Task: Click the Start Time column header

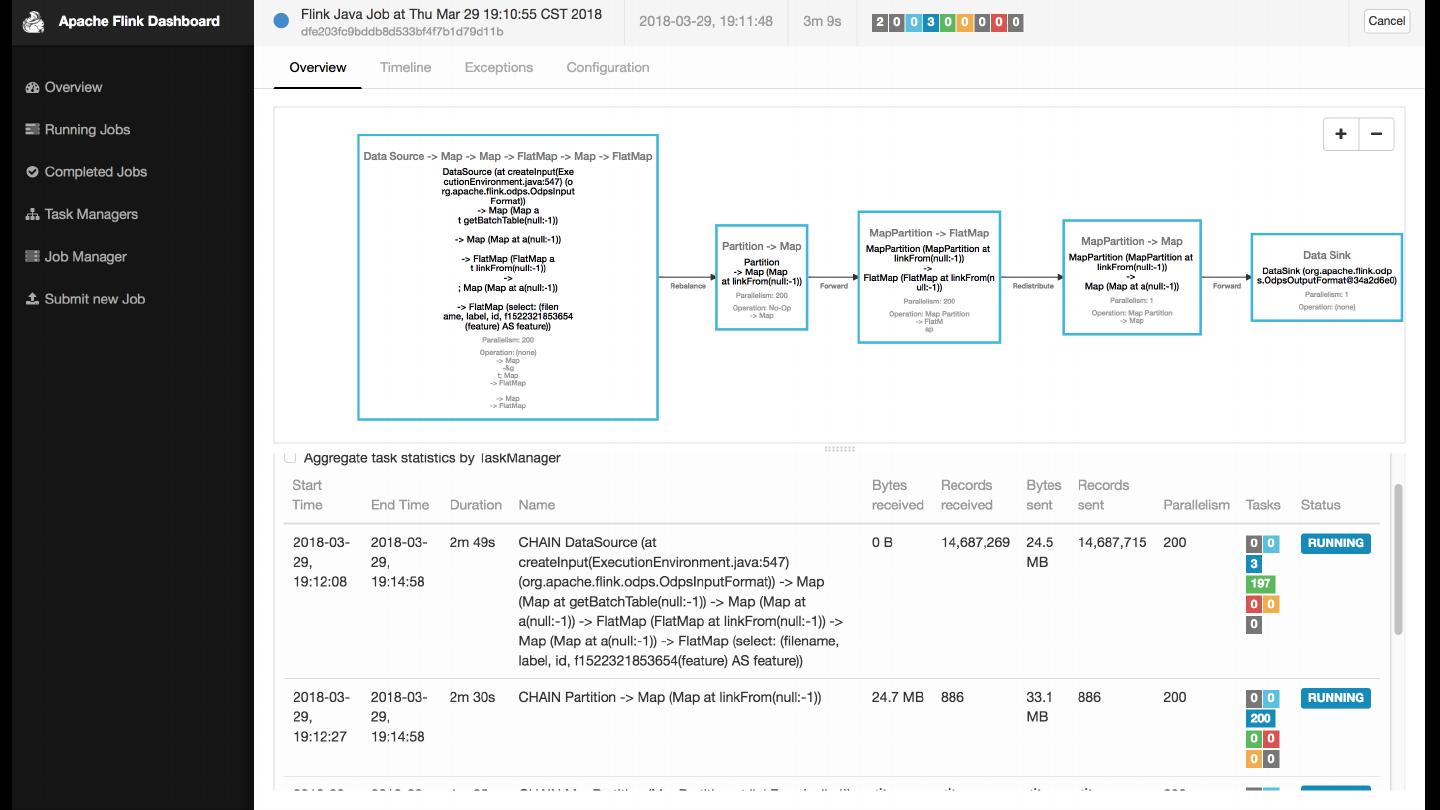Action: 308,495
